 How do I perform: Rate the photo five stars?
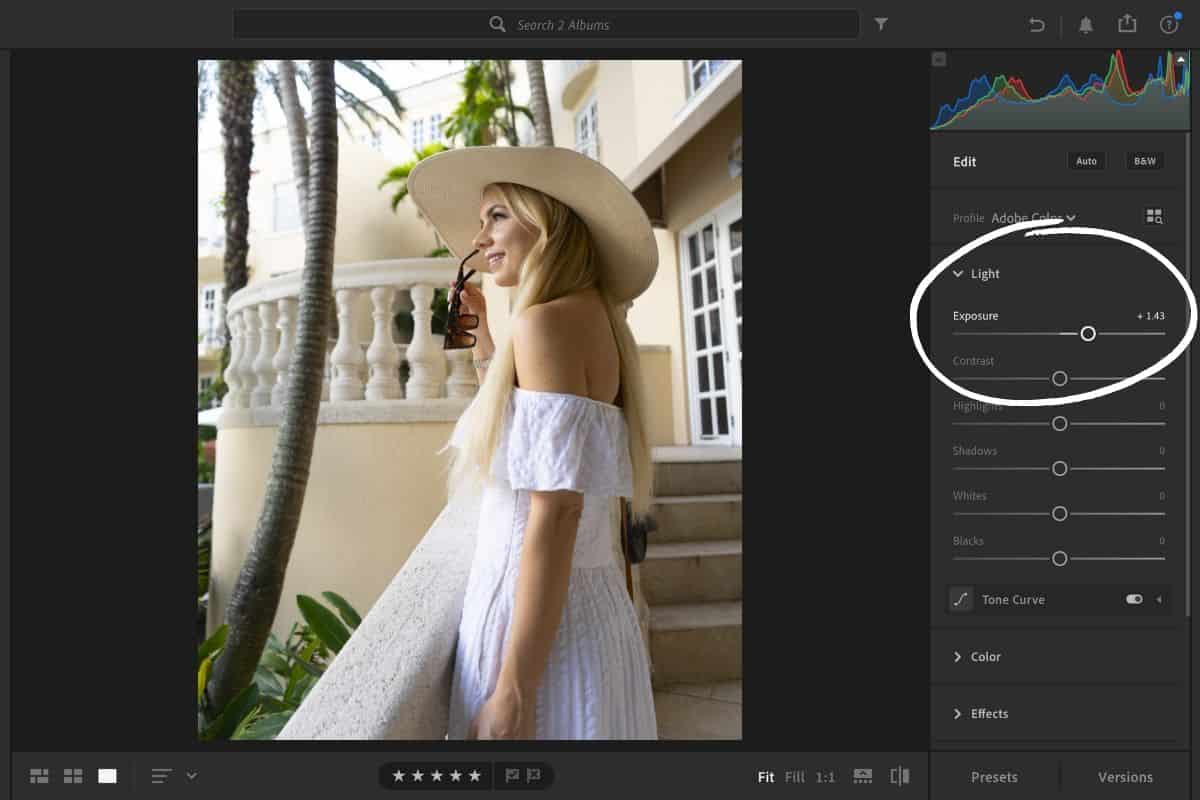[477, 775]
